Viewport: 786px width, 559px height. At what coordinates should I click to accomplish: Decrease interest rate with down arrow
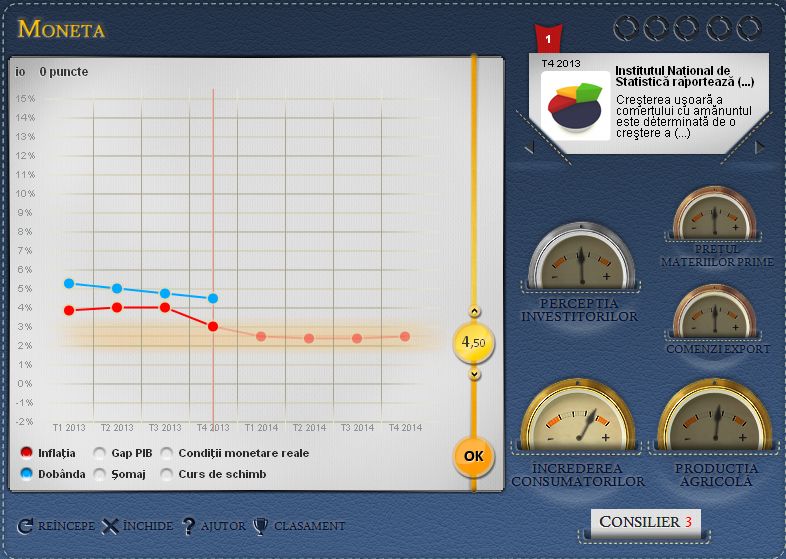[x=474, y=374]
